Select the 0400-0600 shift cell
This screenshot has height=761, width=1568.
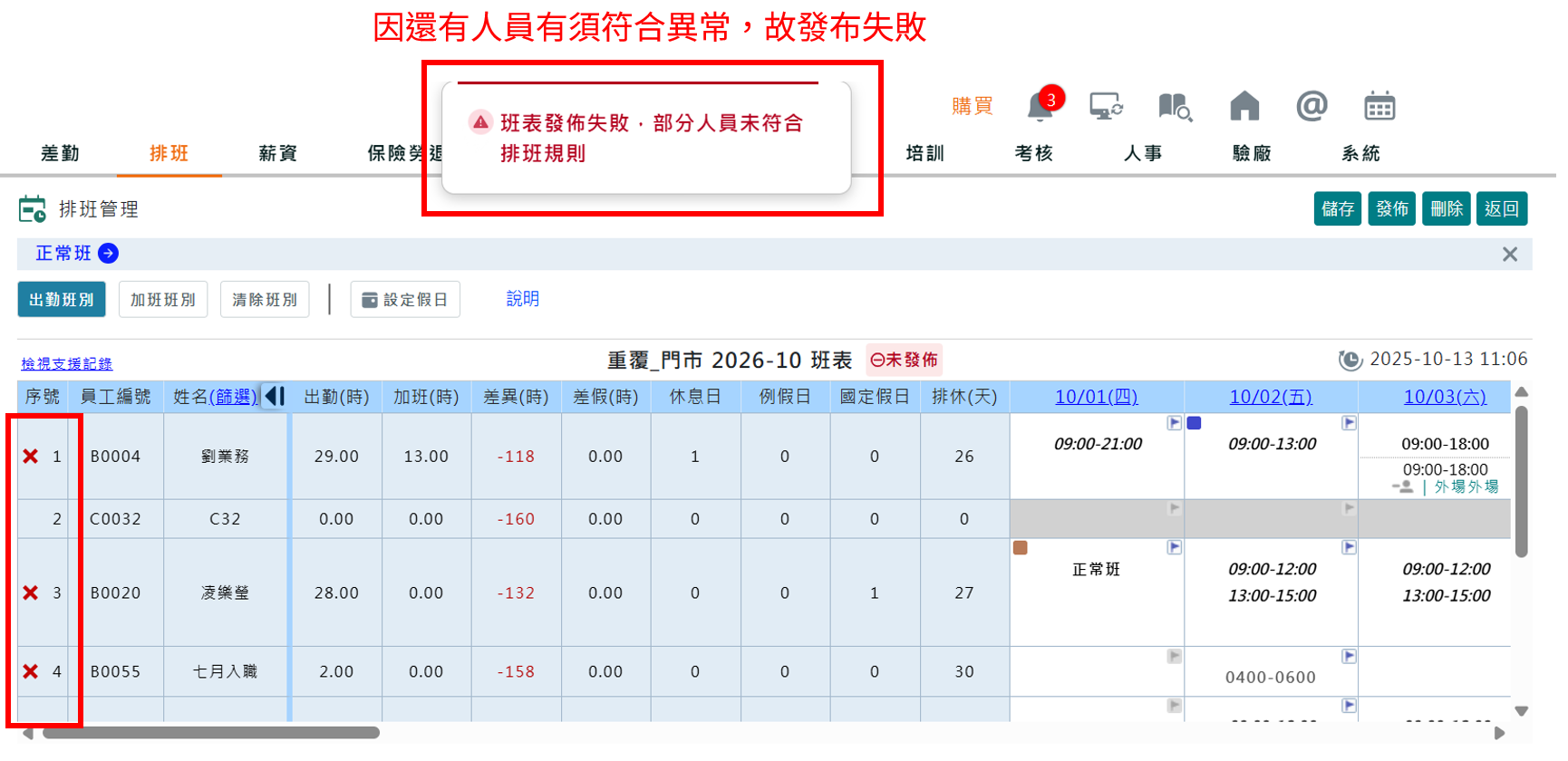coord(1271,678)
